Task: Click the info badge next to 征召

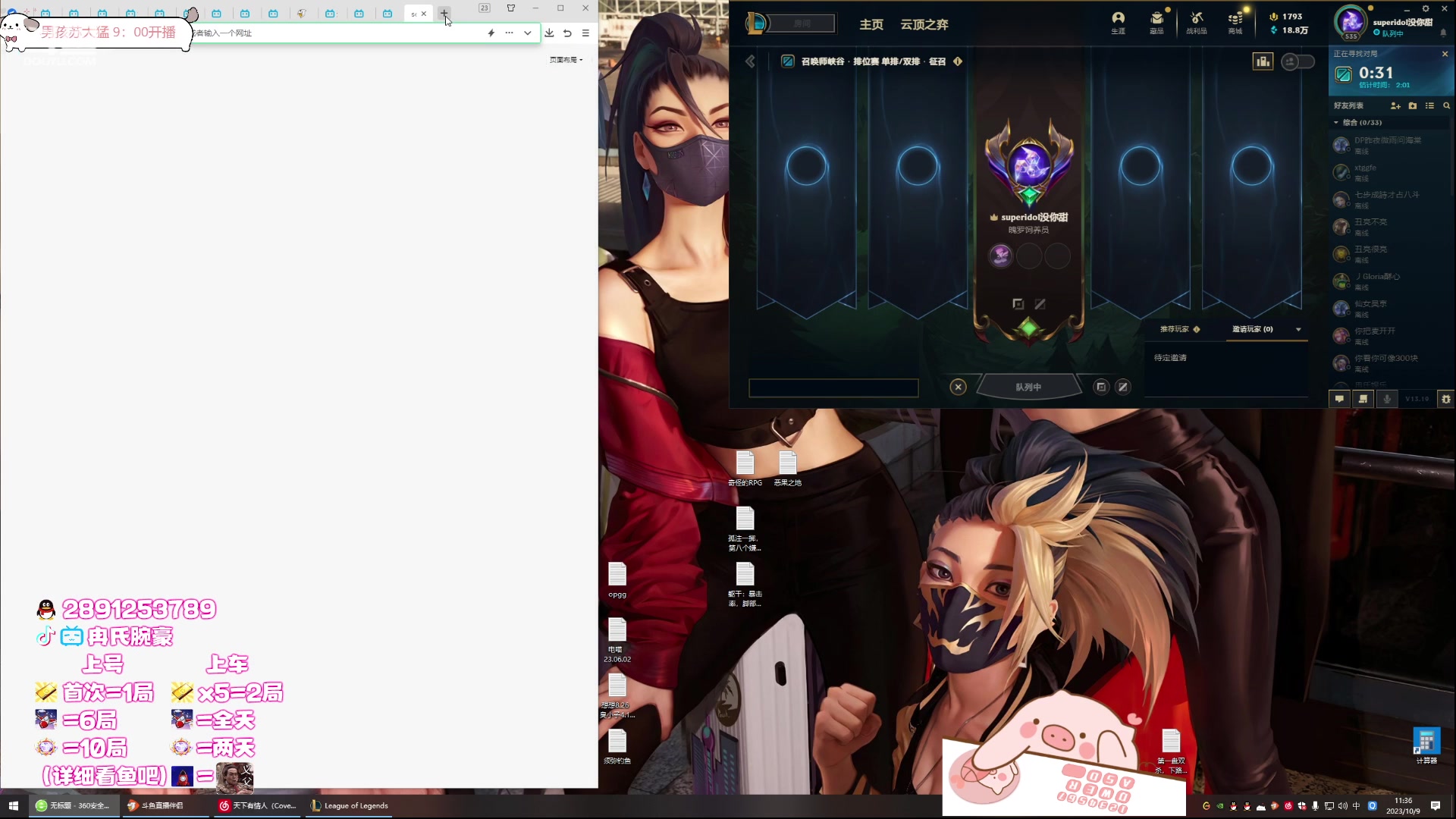Action: click(x=958, y=61)
